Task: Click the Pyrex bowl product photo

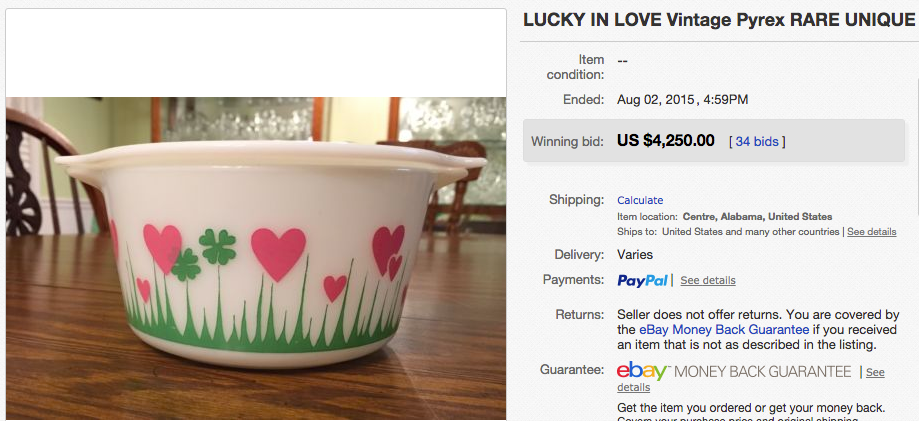Action: 256,258
